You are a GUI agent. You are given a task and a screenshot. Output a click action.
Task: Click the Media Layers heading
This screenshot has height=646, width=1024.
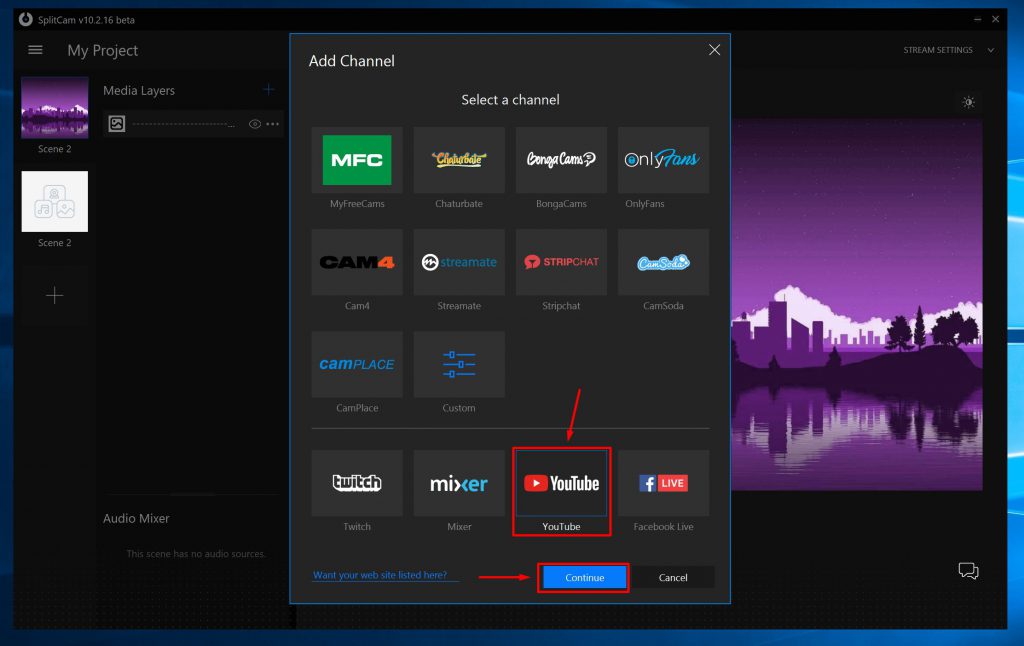[138, 90]
